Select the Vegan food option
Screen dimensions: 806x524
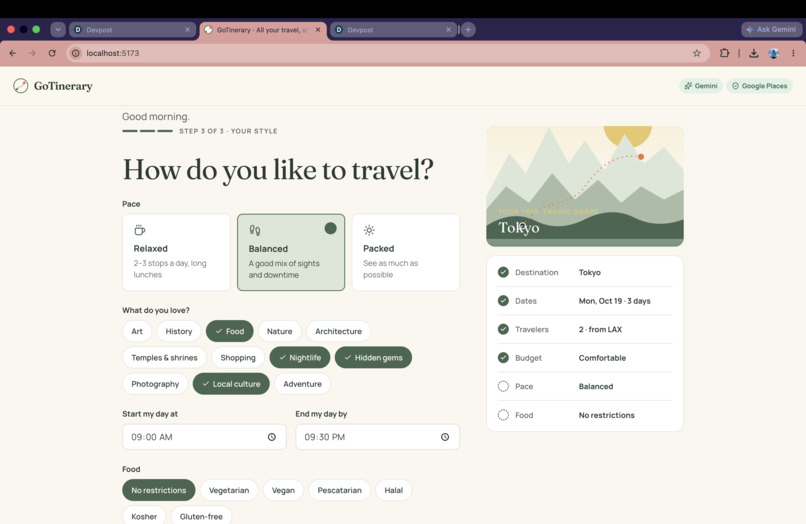[x=283, y=490]
